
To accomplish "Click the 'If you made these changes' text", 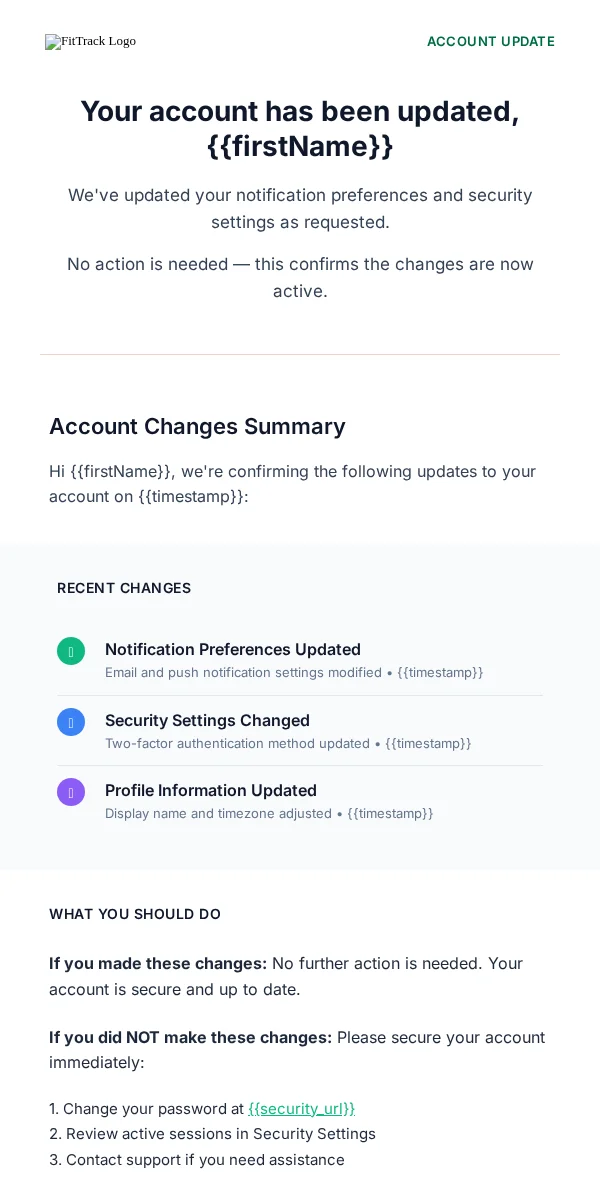I will point(158,963).
